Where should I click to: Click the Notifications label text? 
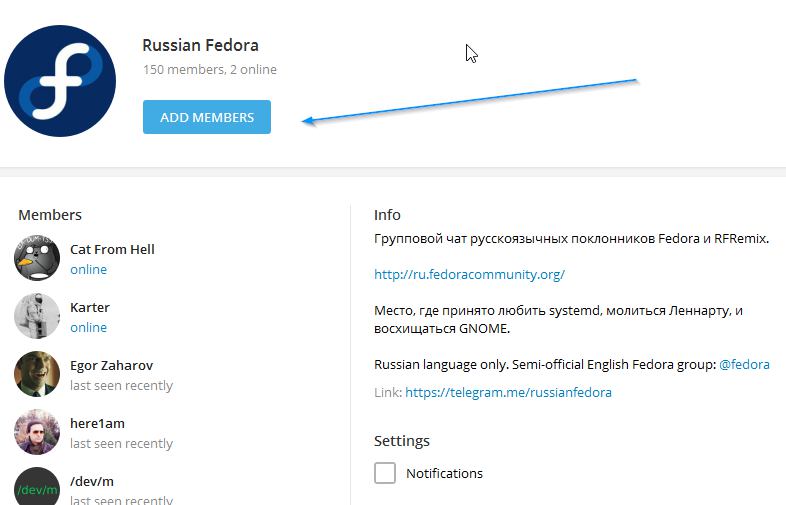(x=444, y=473)
